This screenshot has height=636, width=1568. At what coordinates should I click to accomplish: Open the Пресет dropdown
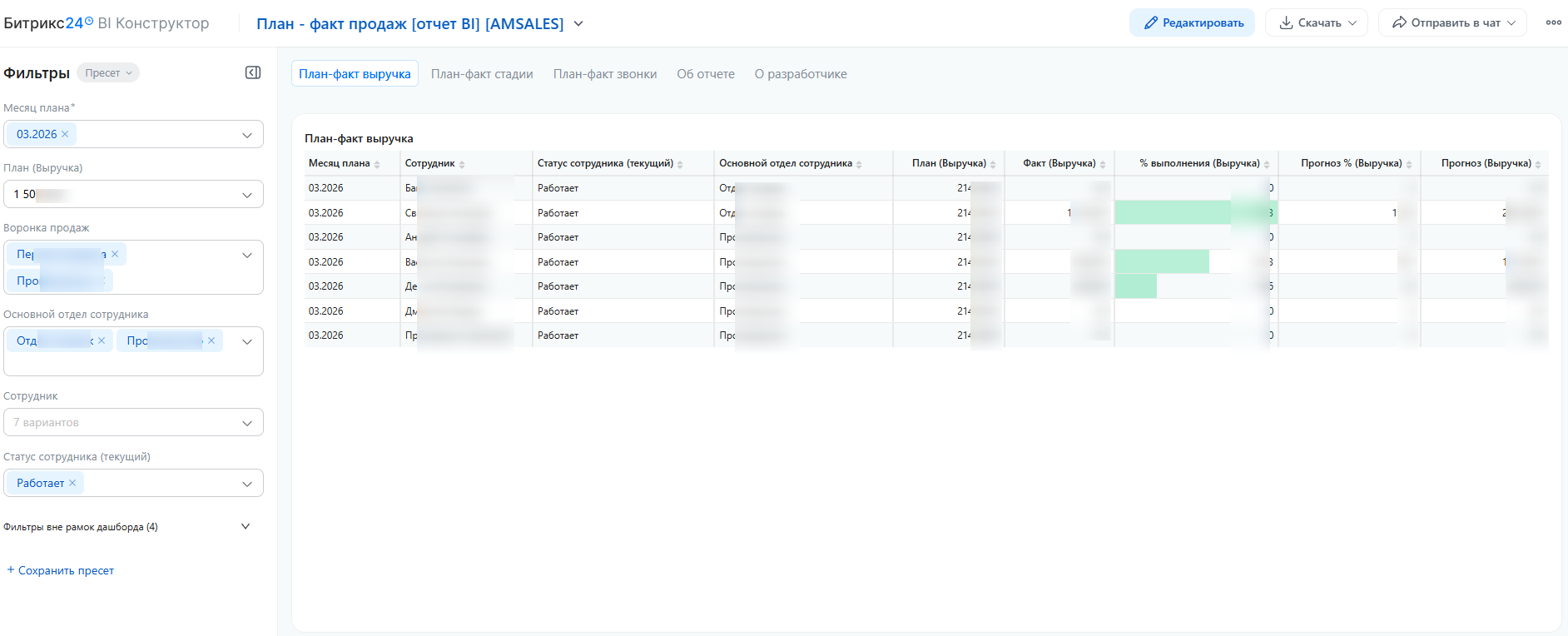pos(108,73)
